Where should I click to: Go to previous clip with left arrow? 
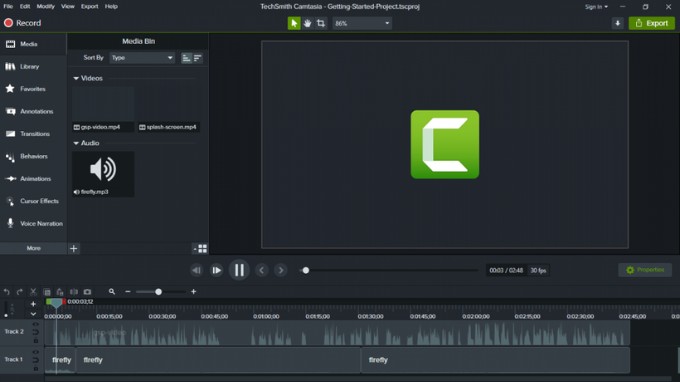tap(262, 271)
